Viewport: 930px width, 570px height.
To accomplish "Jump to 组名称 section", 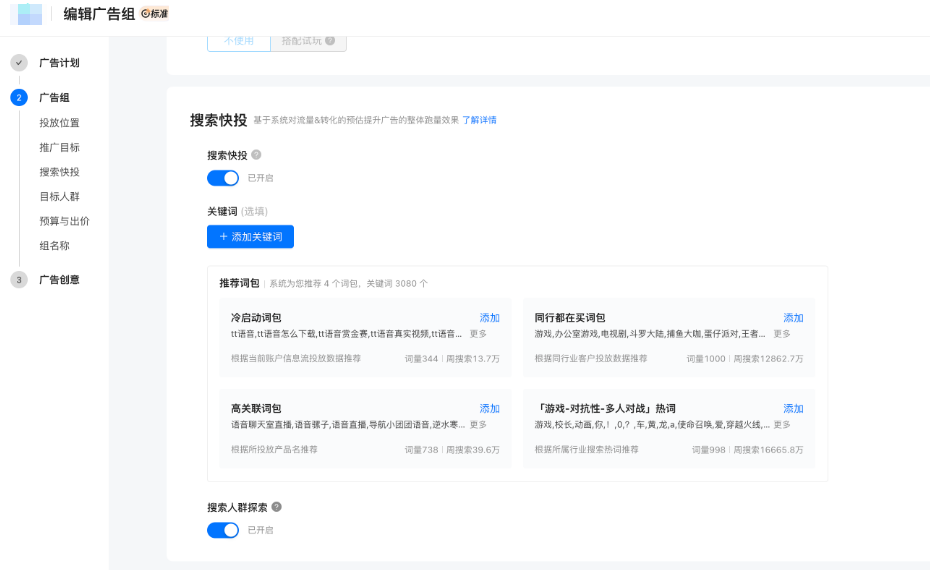I will coord(55,246).
